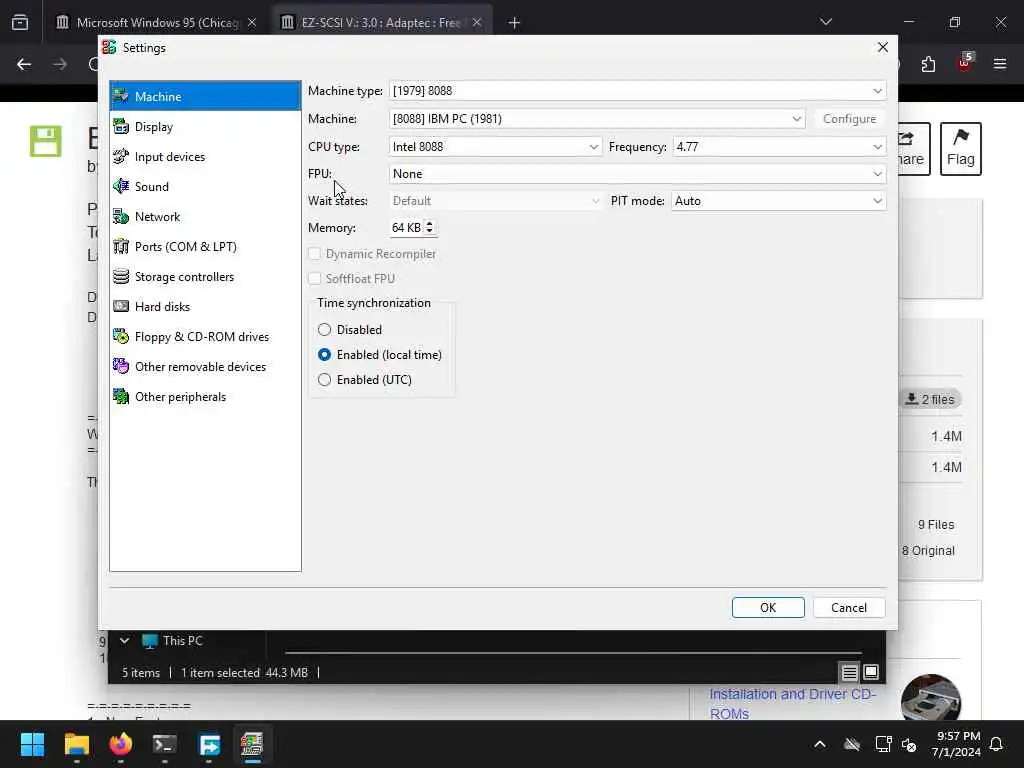Open the terminal taskbar icon

pyautogui.click(x=165, y=744)
